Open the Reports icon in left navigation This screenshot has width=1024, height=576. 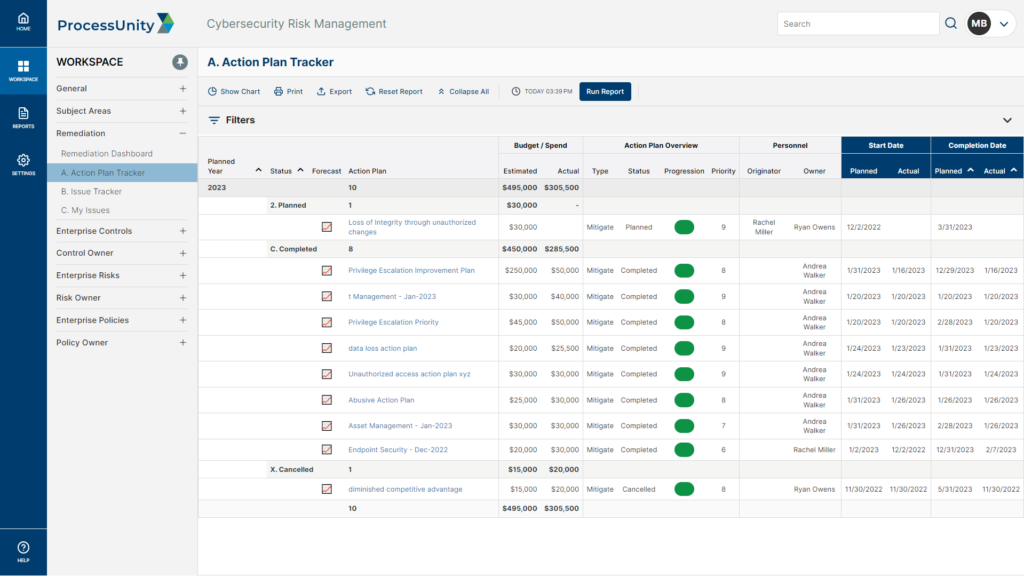22,115
